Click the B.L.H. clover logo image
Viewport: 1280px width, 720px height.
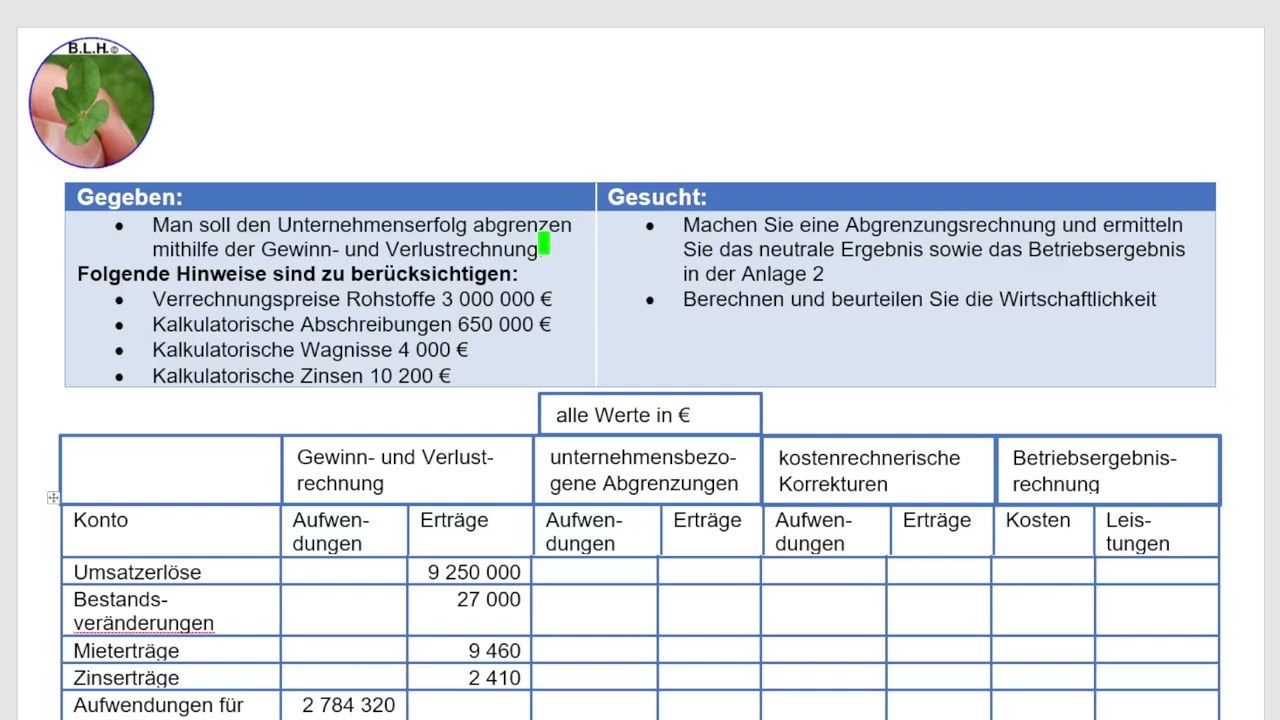91,103
